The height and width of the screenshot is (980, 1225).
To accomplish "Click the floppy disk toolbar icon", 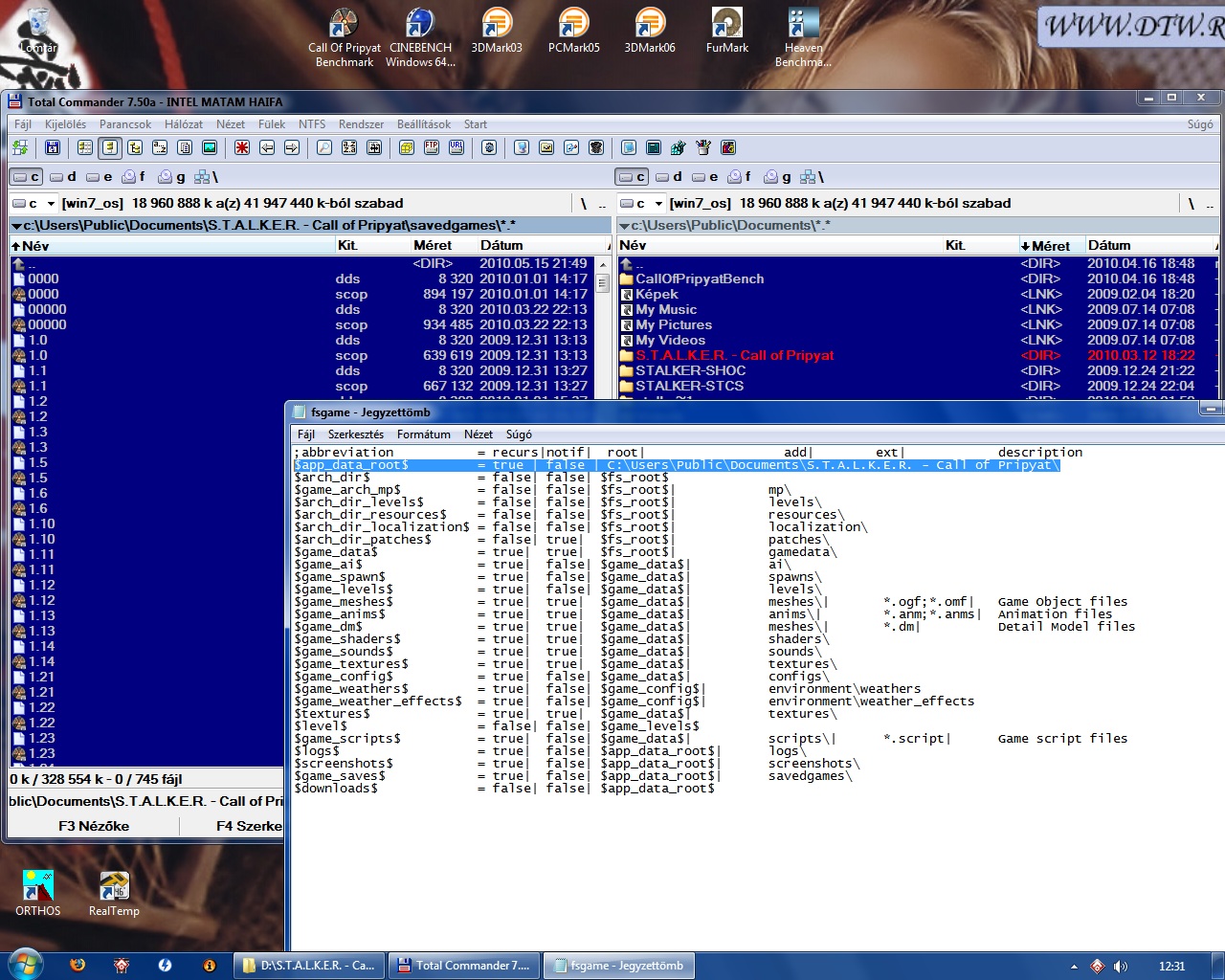I will point(53,147).
